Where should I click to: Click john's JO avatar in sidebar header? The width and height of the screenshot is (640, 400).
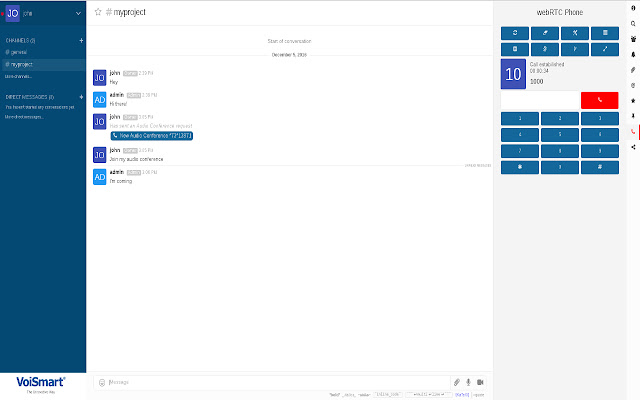13,13
